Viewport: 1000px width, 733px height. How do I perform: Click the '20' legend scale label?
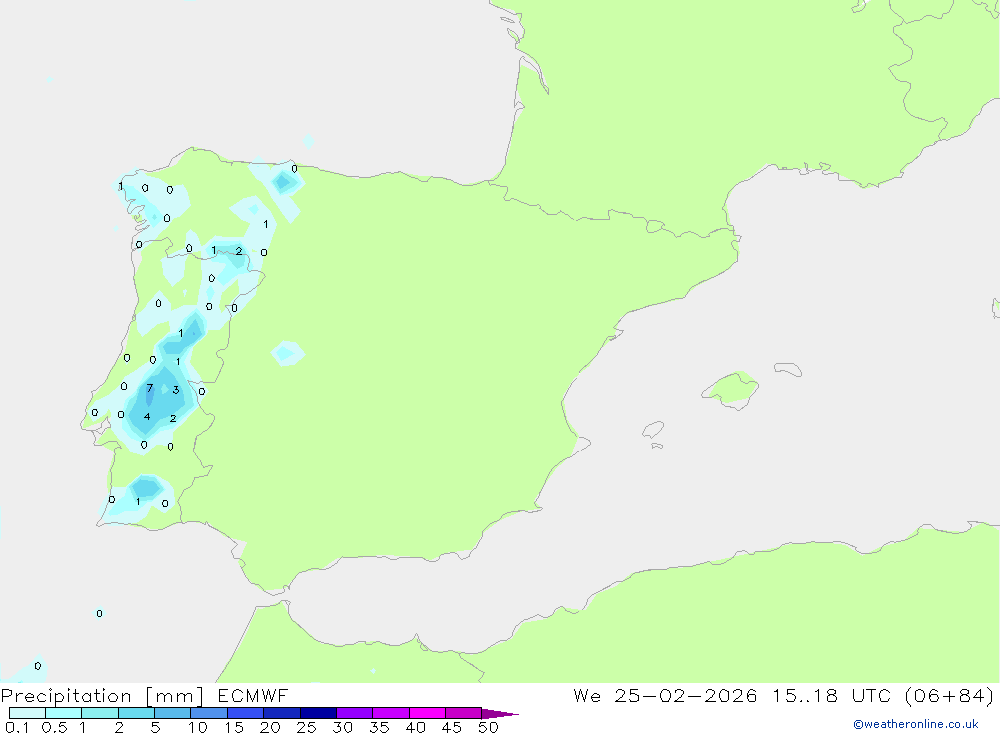[x=270, y=727]
